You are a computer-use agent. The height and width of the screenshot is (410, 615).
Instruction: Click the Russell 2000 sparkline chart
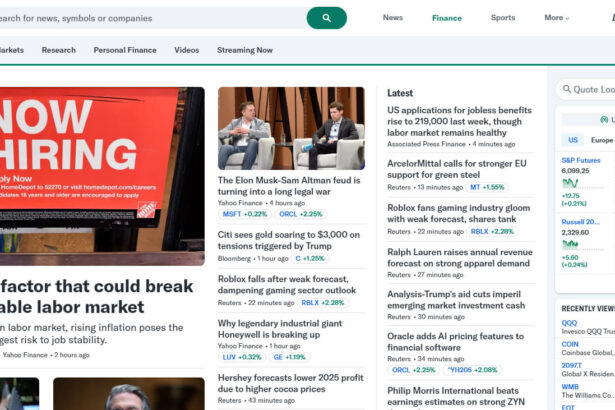point(570,244)
